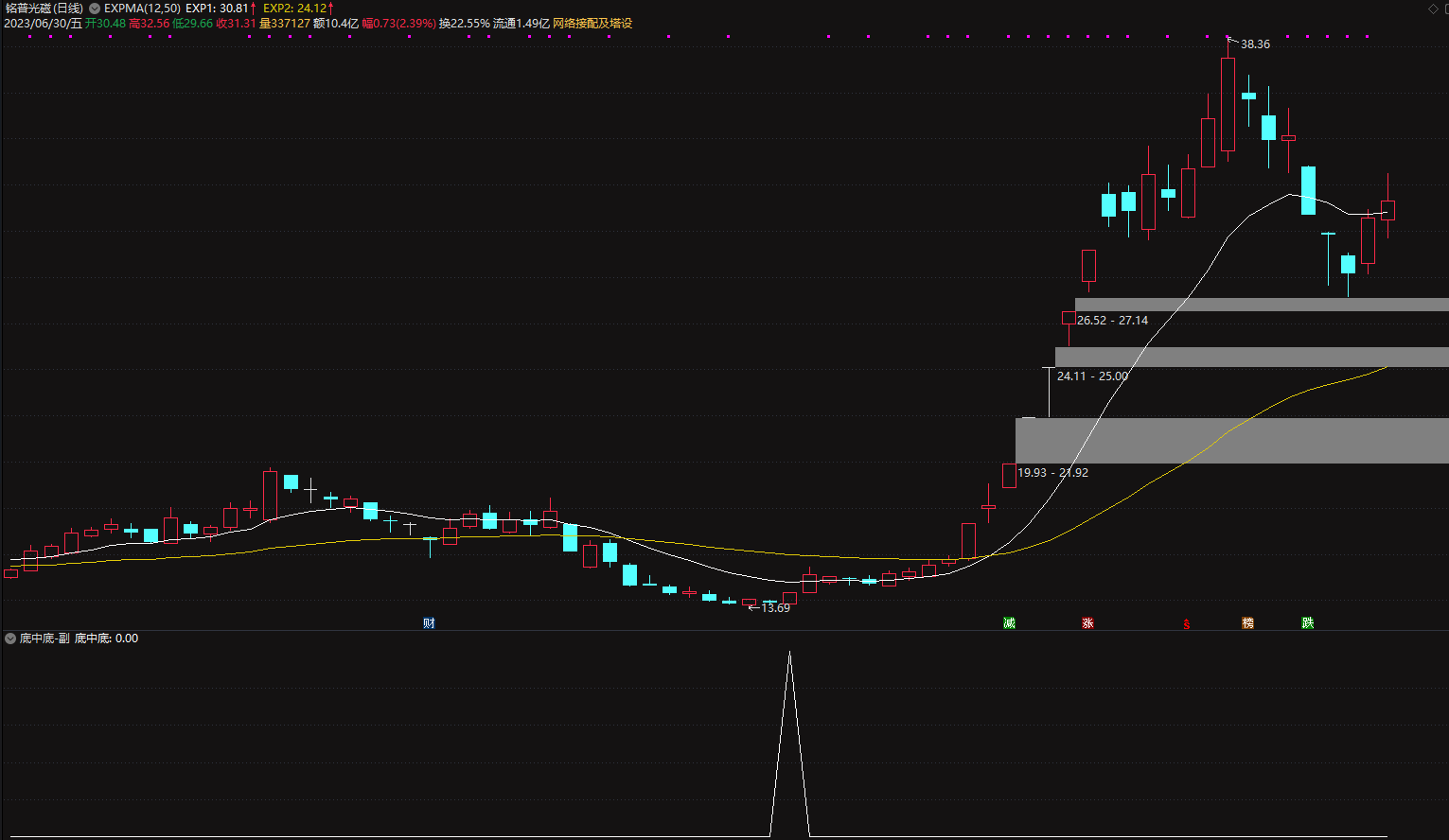Click float value 流通1.49亿
This screenshot has height=840, width=1449.
521,23
